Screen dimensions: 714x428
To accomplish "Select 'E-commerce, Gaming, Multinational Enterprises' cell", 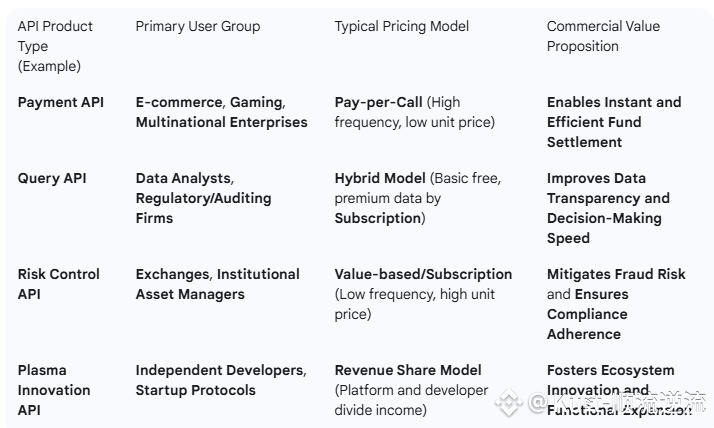I will click(221, 112).
